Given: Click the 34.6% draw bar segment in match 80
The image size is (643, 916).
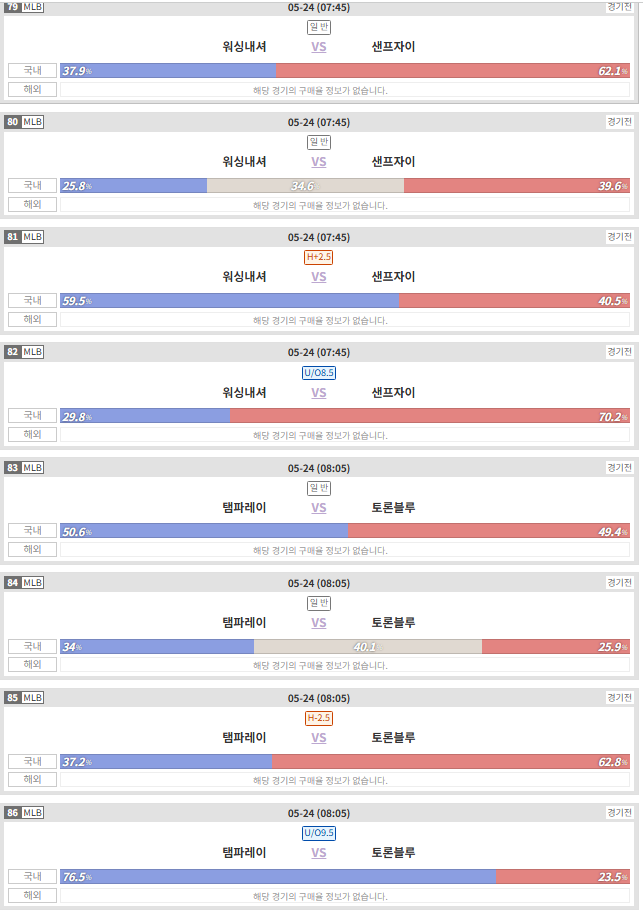Looking at the screenshot, I should coord(305,186).
